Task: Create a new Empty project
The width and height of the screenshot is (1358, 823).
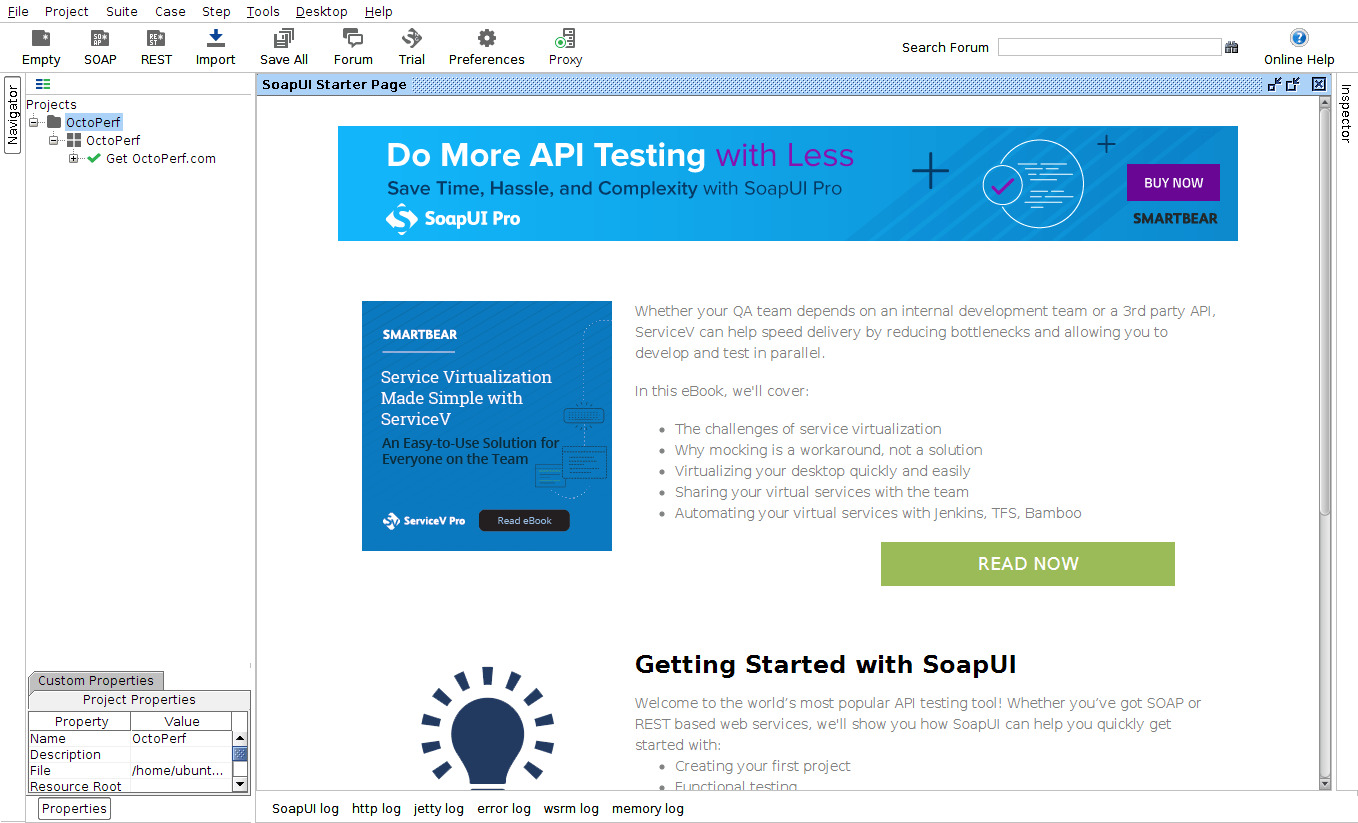Action: tap(40, 46)
